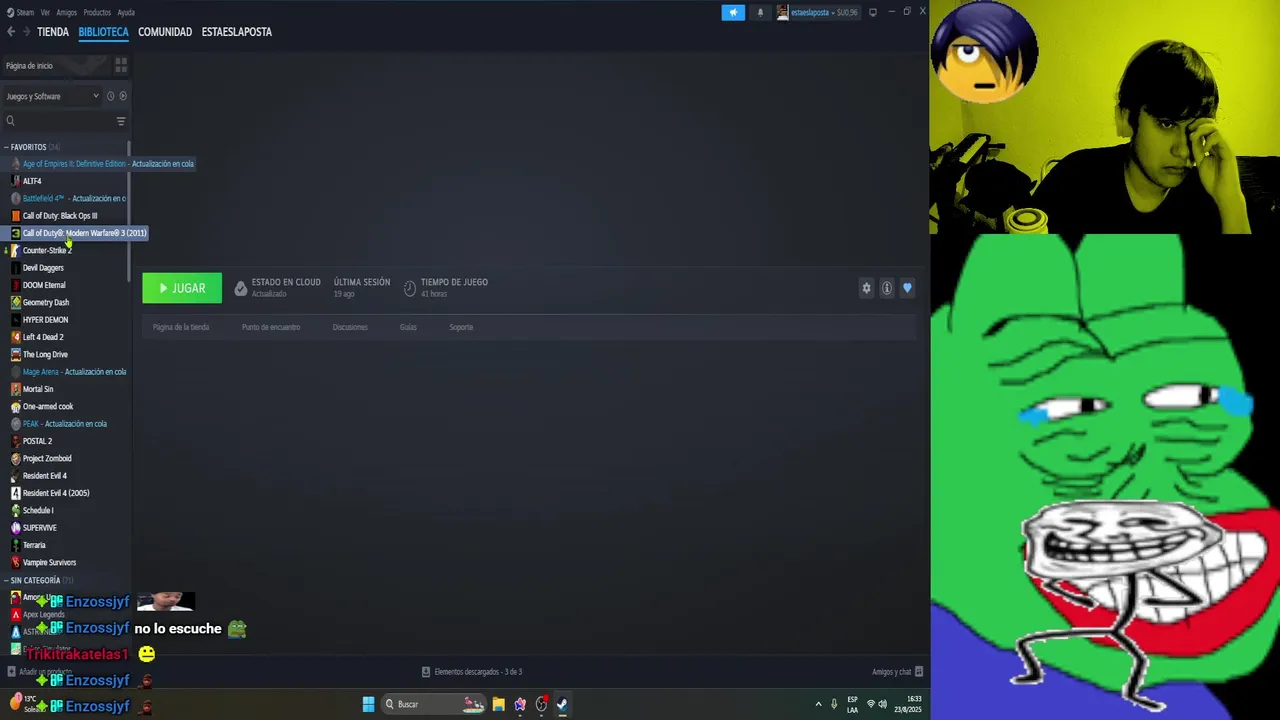Image resolution: width=1280 pixels, height=720 pixels.
Task: Collapse the SIN CATEGORÍA section
Action: (6, 581)
